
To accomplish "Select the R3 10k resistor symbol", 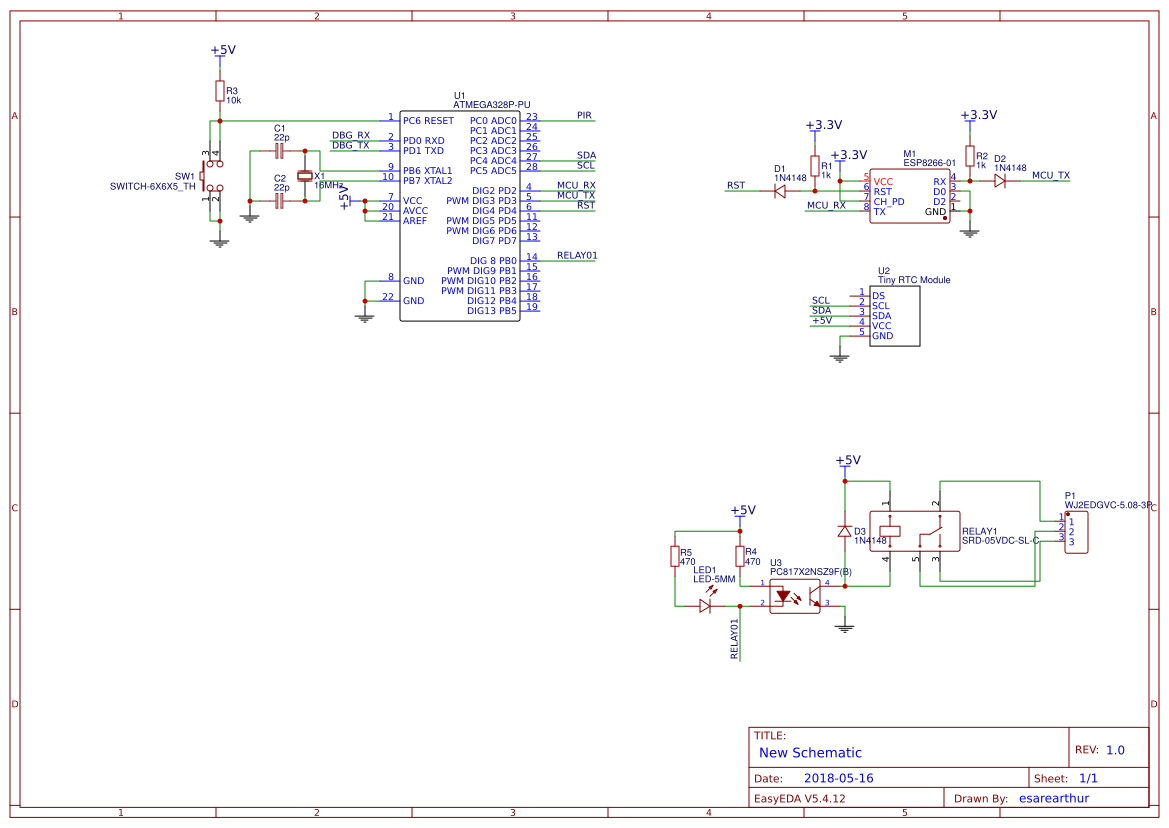I will click(x=219, y=91).
